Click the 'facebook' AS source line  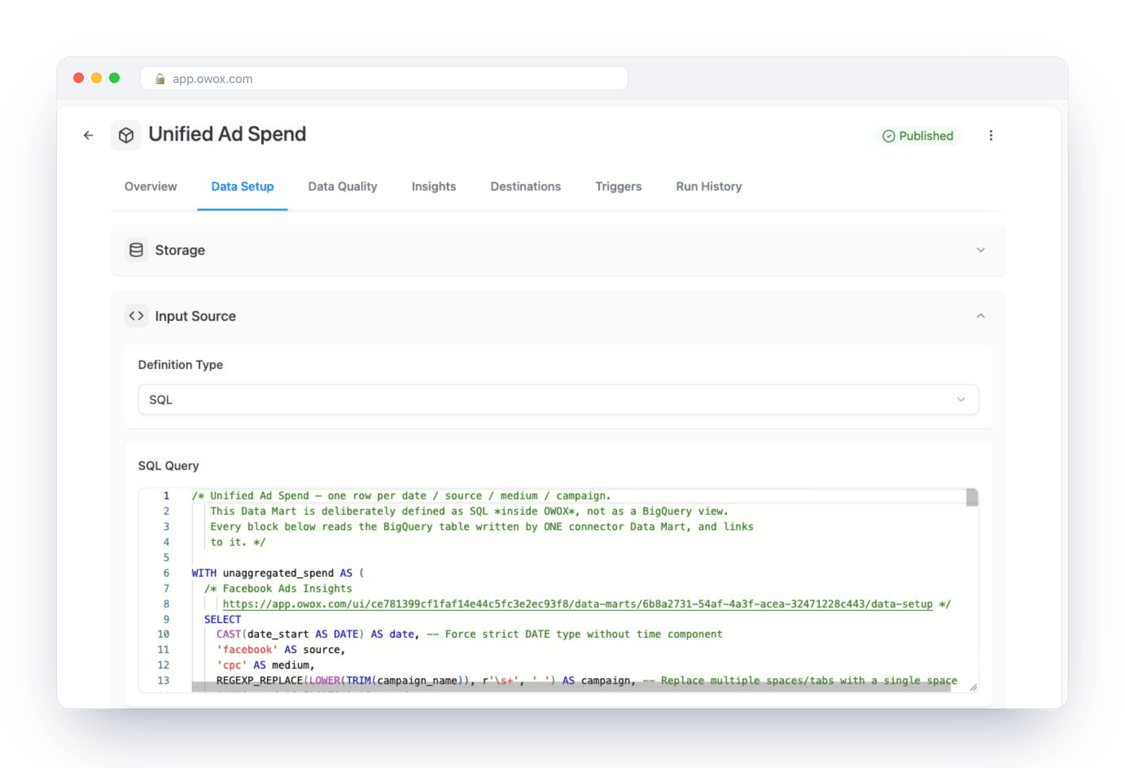tap(281, 650)
